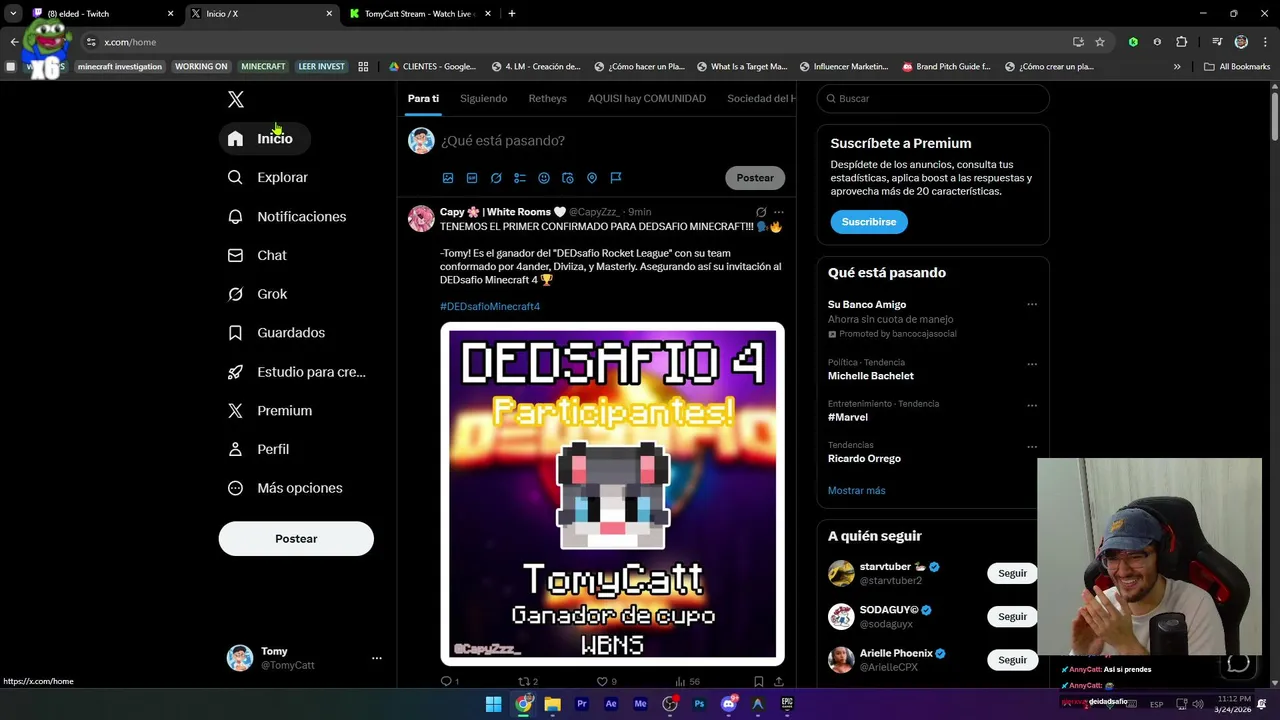Viewport: 1280px width, 720px height.
Task: Add a GIF to the new post
Action: (472, 178)
